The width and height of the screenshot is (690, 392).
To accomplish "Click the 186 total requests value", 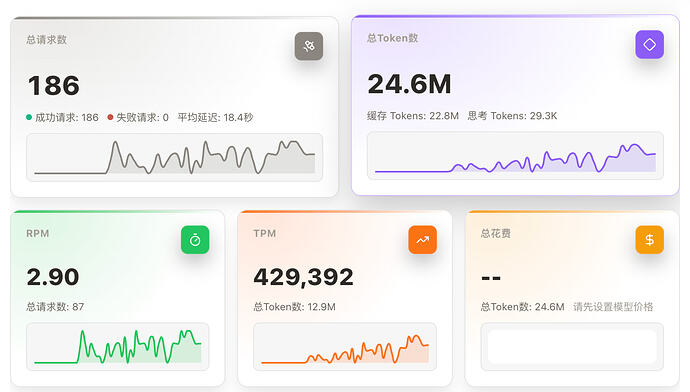I will click(x=54, y=85).
